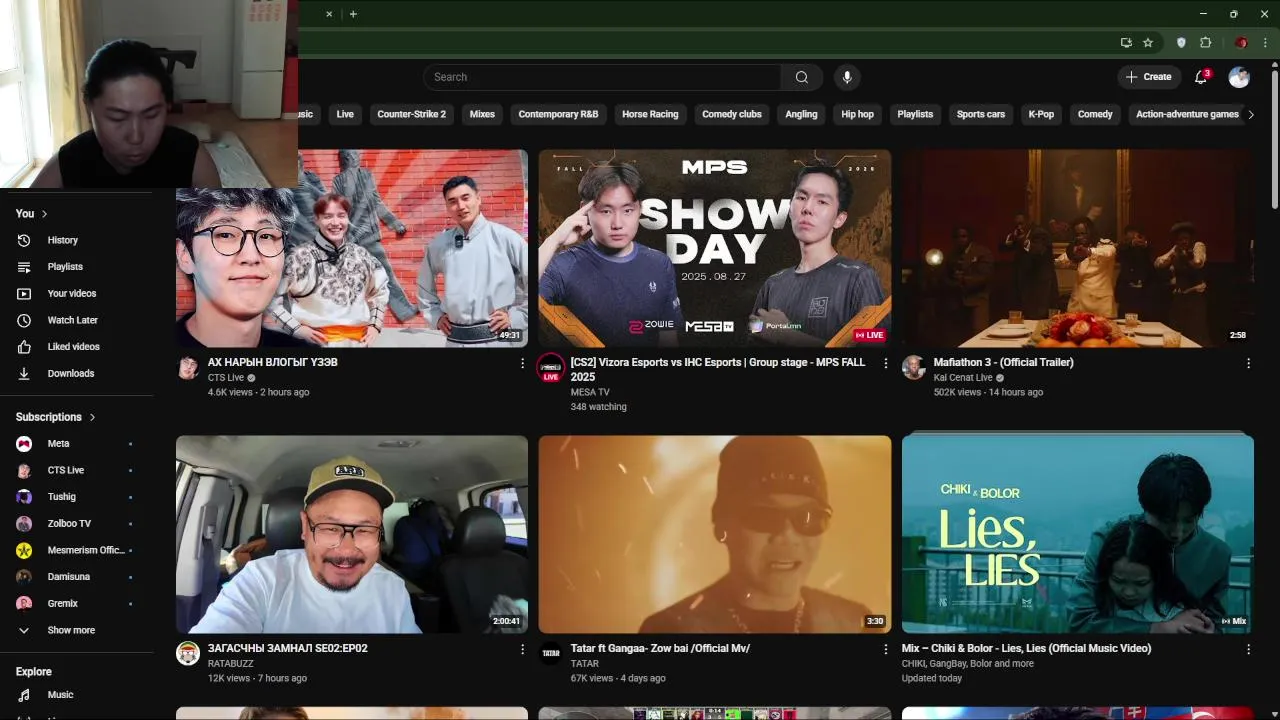Select the K-Pop filter chip
Screen dimensions: 1280x720
(1041, 114)
